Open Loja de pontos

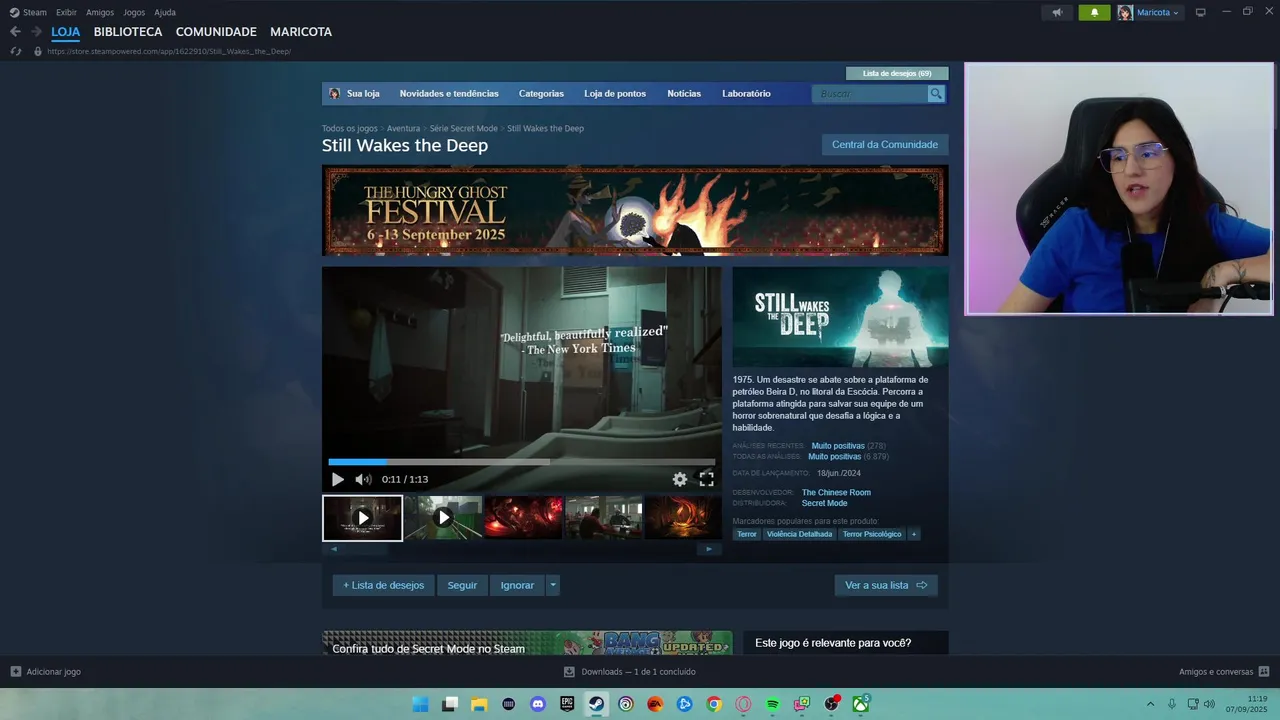pyautogui.click(x=615, y=94)
